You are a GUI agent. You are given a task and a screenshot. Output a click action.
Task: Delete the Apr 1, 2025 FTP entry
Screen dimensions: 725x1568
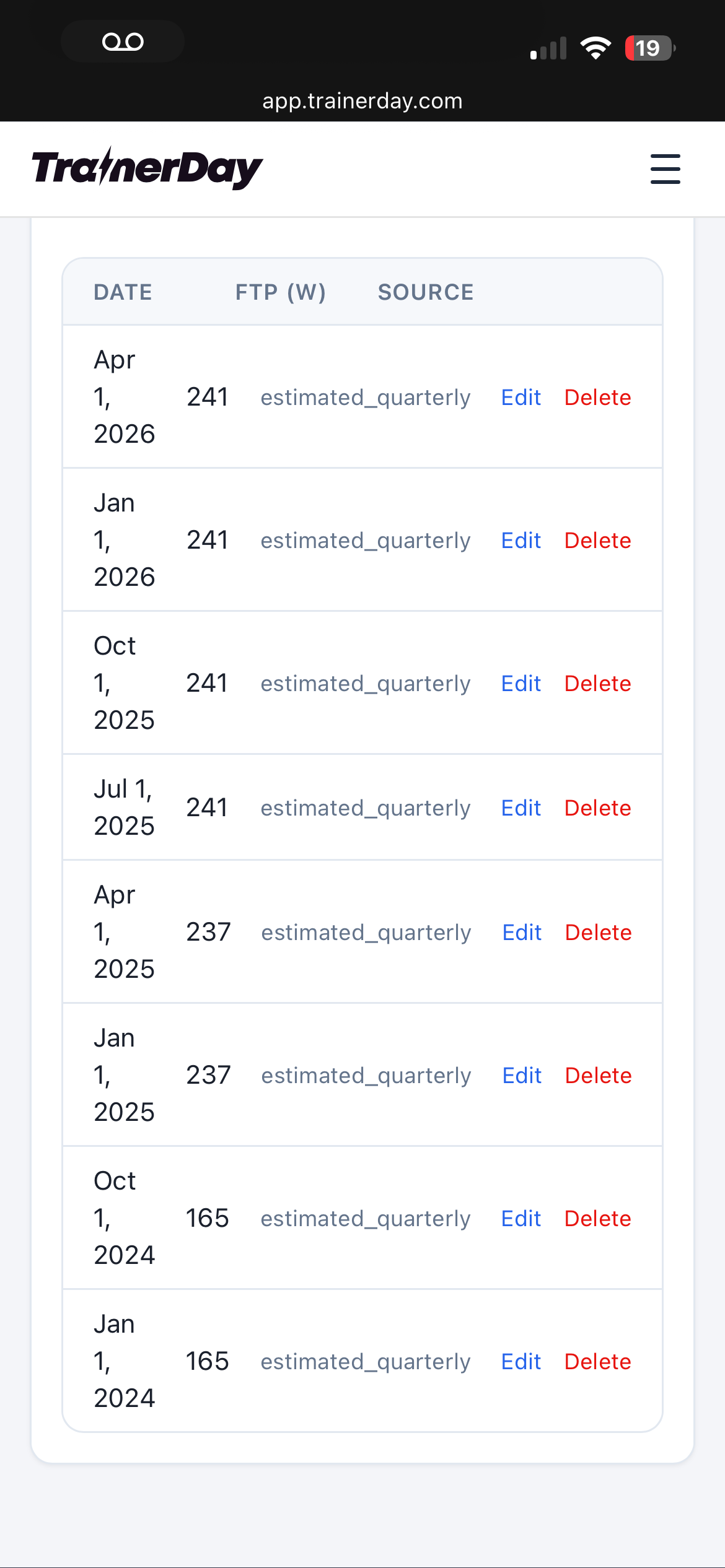598,932
